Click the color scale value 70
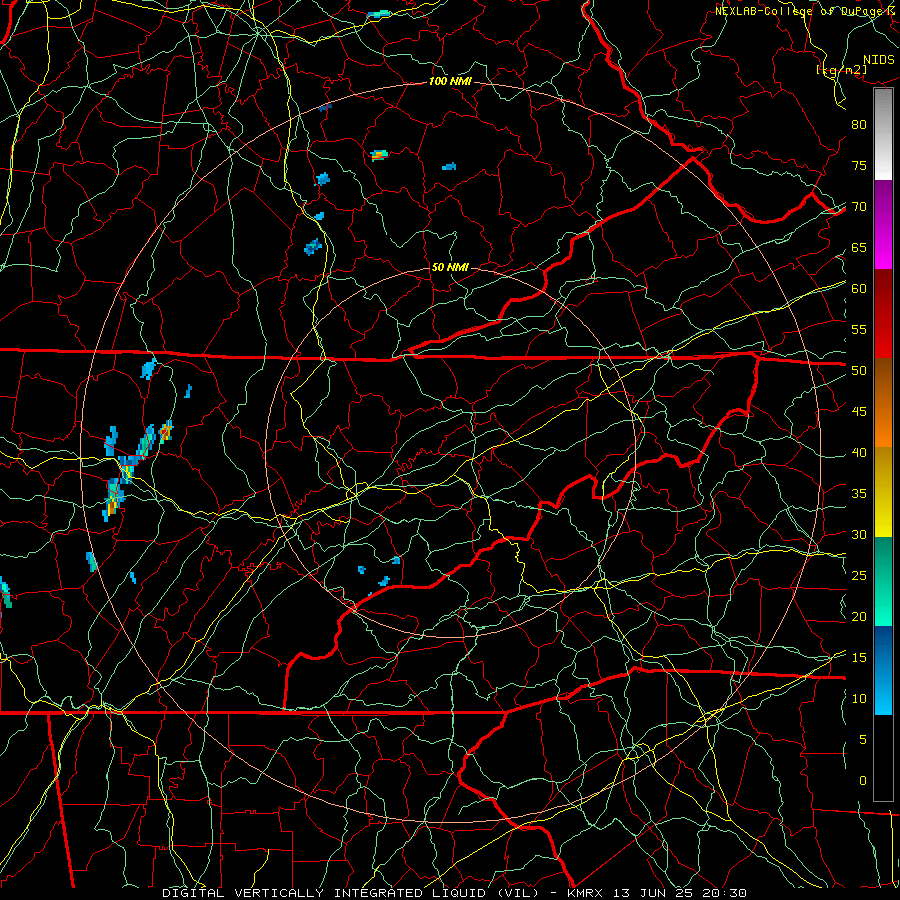The image size is (900, 900). point(859,207)
